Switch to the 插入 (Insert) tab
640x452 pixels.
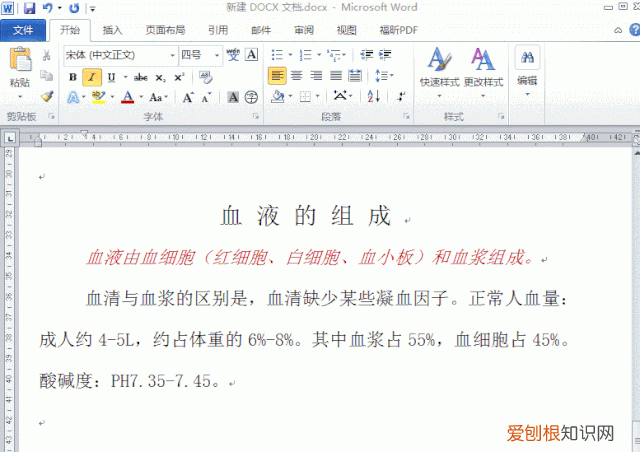(x=112, y=30)
